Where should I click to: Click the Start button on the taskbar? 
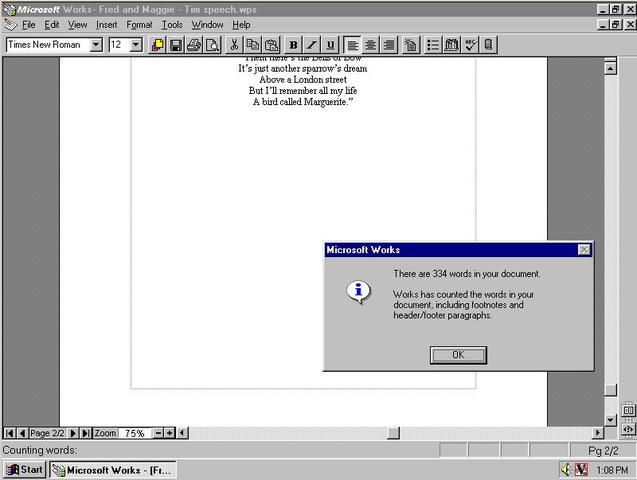[x=24, y=470]
